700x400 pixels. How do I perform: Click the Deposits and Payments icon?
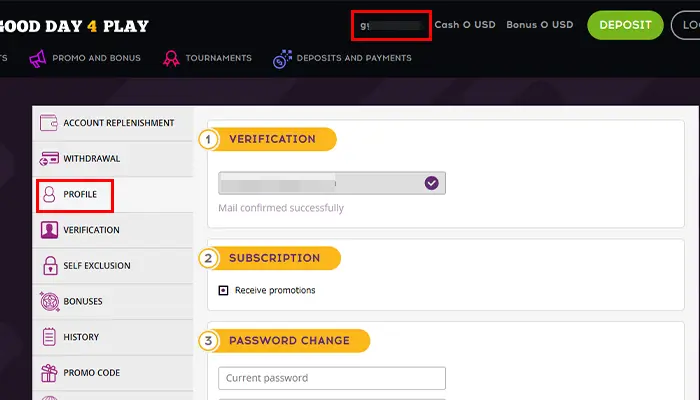[281, 59]
